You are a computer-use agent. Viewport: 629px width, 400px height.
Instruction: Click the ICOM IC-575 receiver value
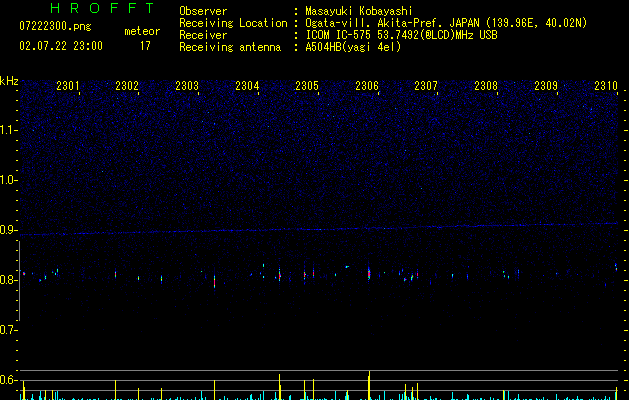[x=402, y=35]
